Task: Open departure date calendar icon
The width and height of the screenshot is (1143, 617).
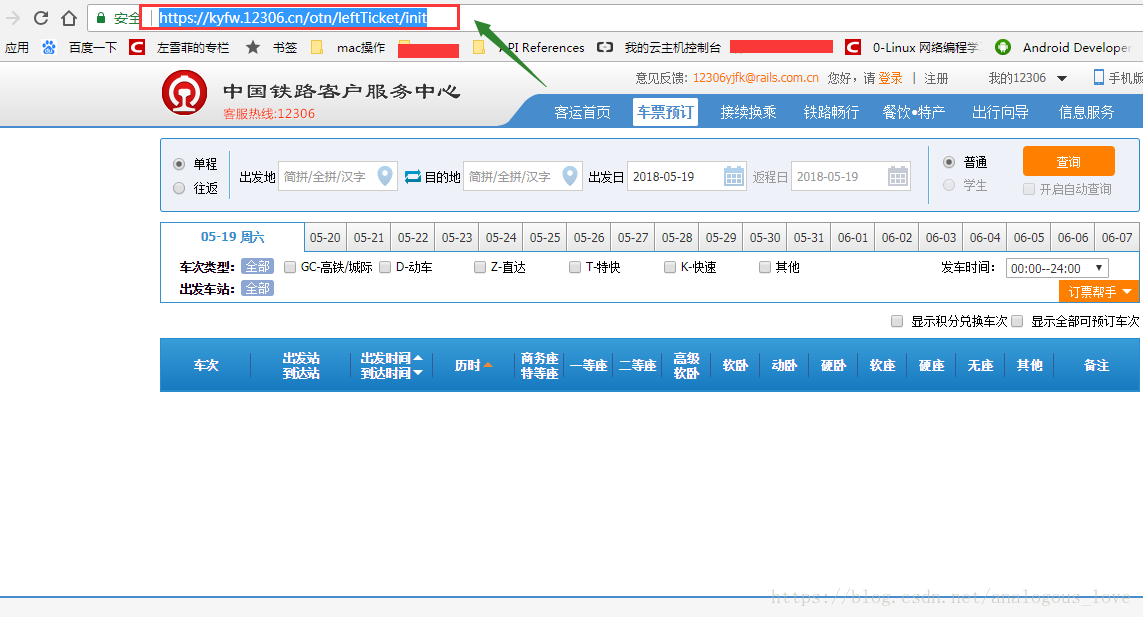Action: click(x=733, y=176)
